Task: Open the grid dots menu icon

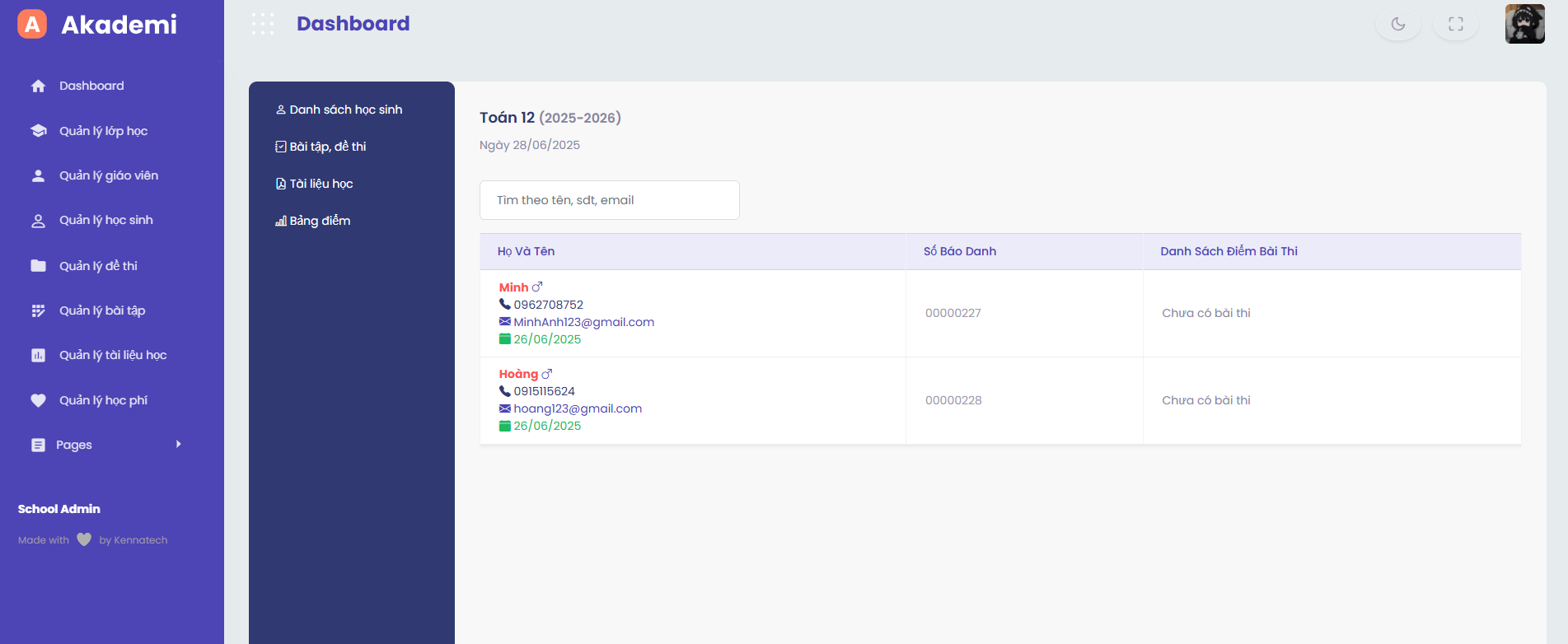Action: (263, 24)
